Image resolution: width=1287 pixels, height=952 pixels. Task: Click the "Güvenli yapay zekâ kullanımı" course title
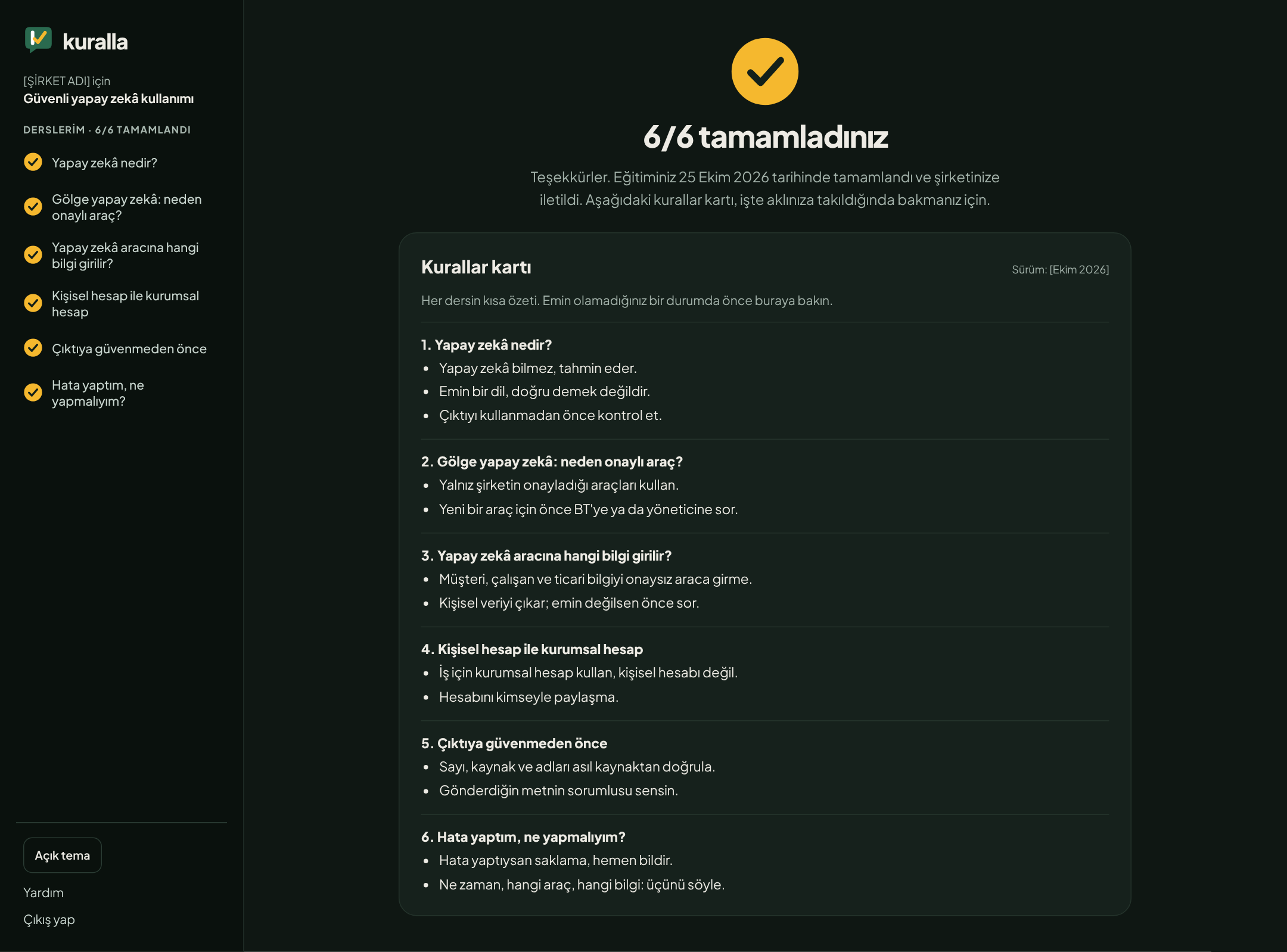pos(108,99)
